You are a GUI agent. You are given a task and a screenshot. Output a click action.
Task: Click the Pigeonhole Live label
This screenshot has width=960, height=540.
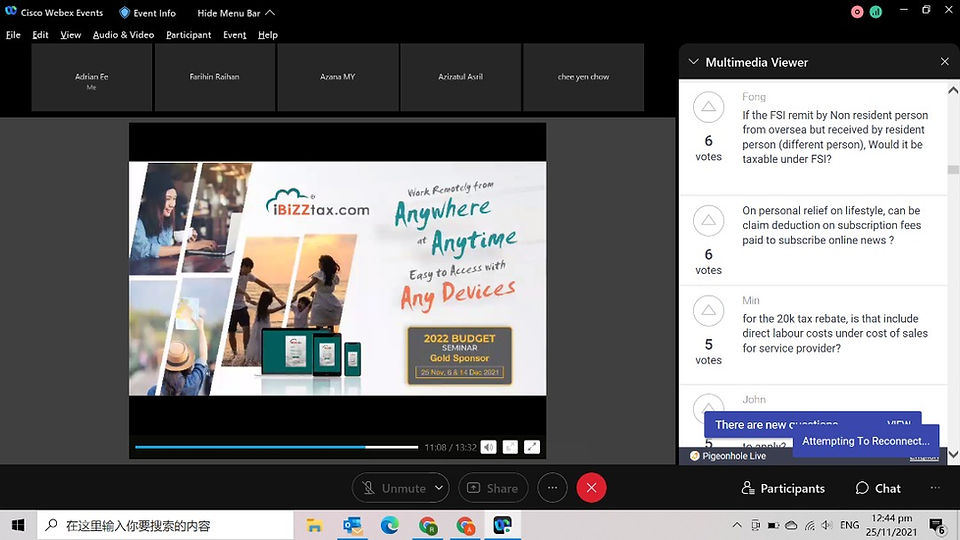(x=728, y=456)
